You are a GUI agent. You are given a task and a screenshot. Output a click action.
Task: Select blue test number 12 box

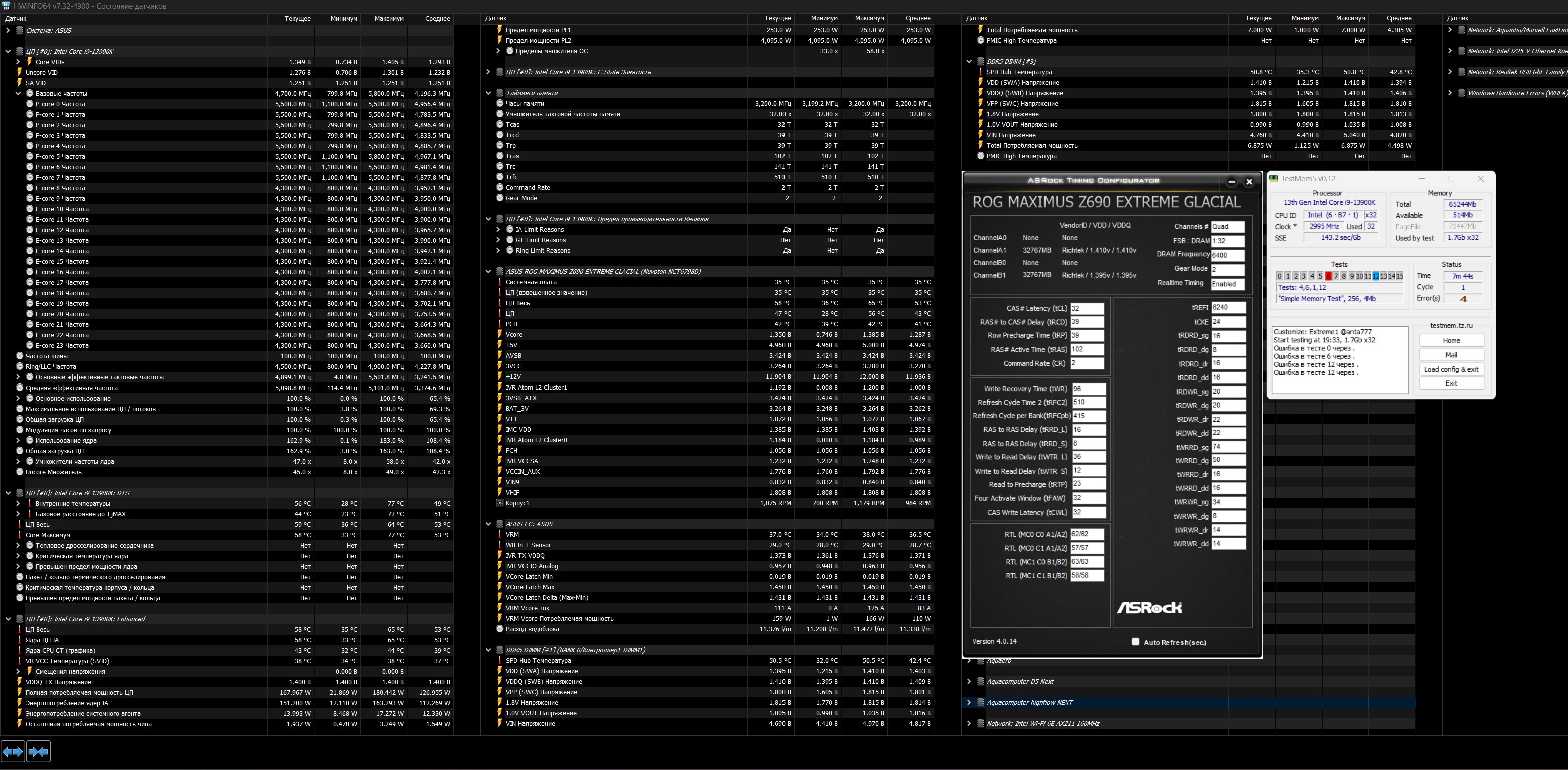click(x=1375, y=276)
